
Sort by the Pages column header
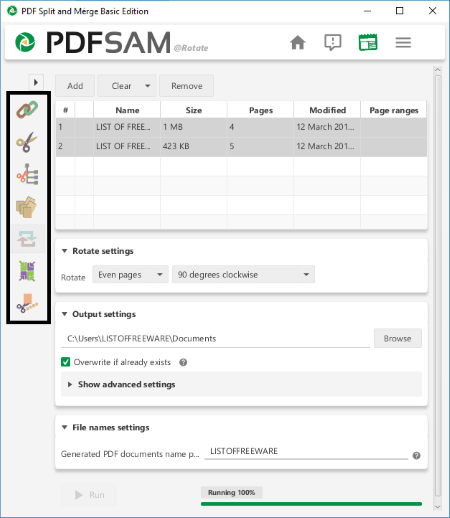(261, 110)
